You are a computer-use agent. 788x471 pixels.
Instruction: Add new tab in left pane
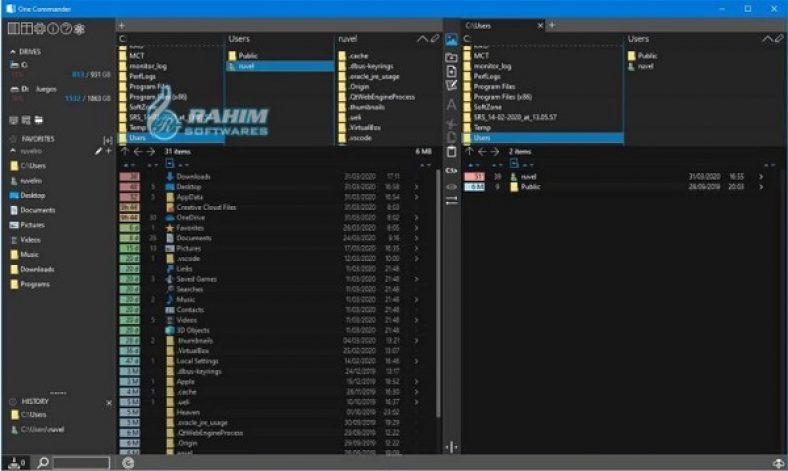point(122,25)
